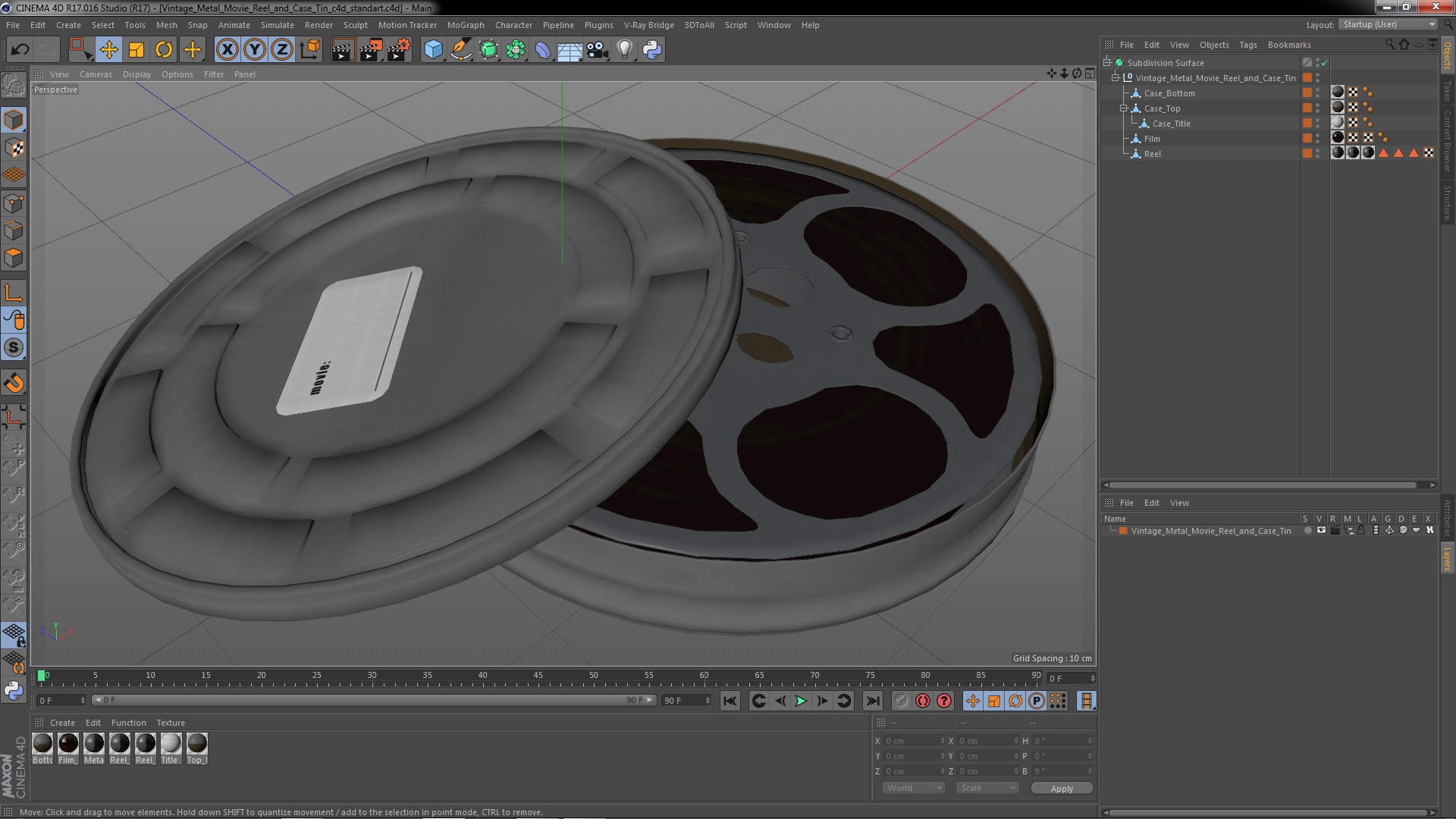
Task: Open the World coordinate dropdown
Action: [x=914, y=789]
